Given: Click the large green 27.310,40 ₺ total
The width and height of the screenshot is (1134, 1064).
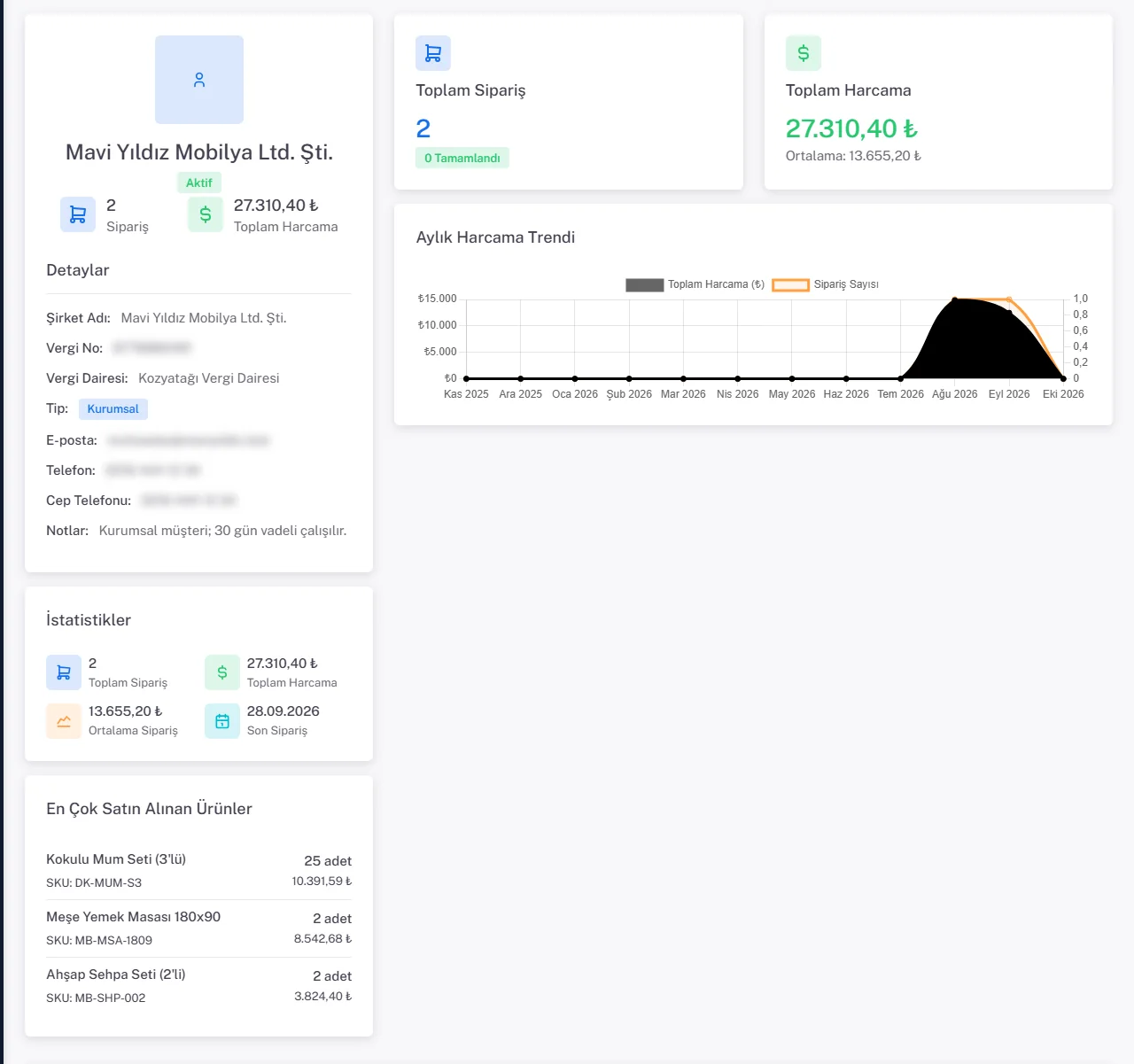Looking at the screenshot, I should (x=851, y=128).
